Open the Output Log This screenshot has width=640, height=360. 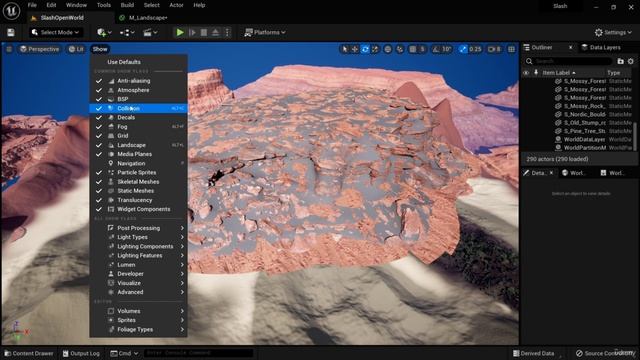(x=81, y=353)
